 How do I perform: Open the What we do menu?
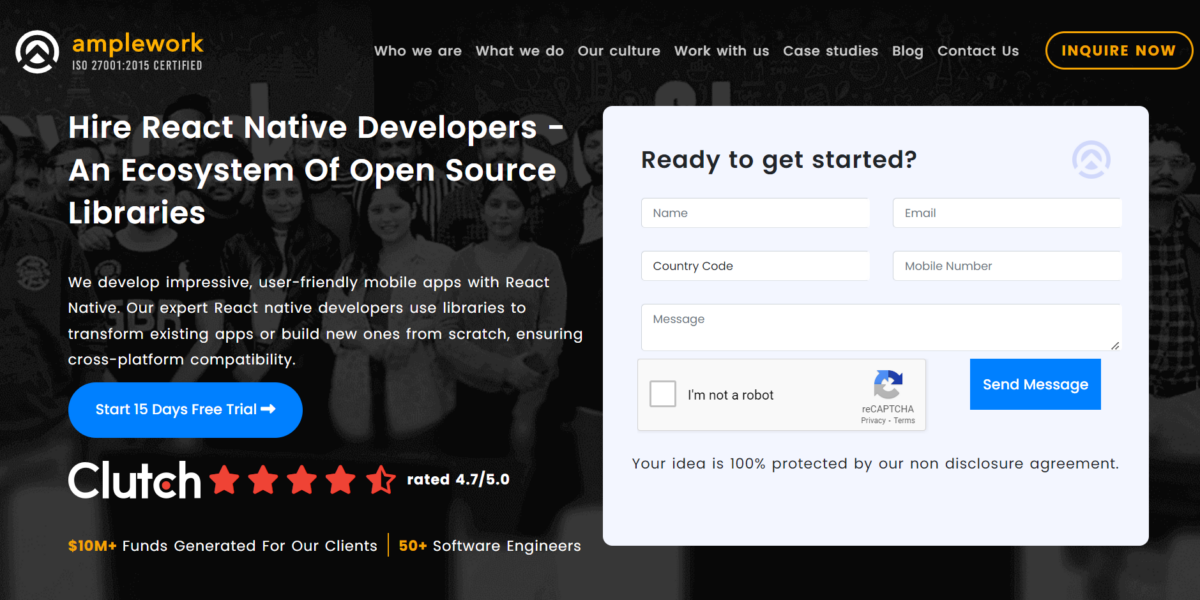(x=519, y=50)
